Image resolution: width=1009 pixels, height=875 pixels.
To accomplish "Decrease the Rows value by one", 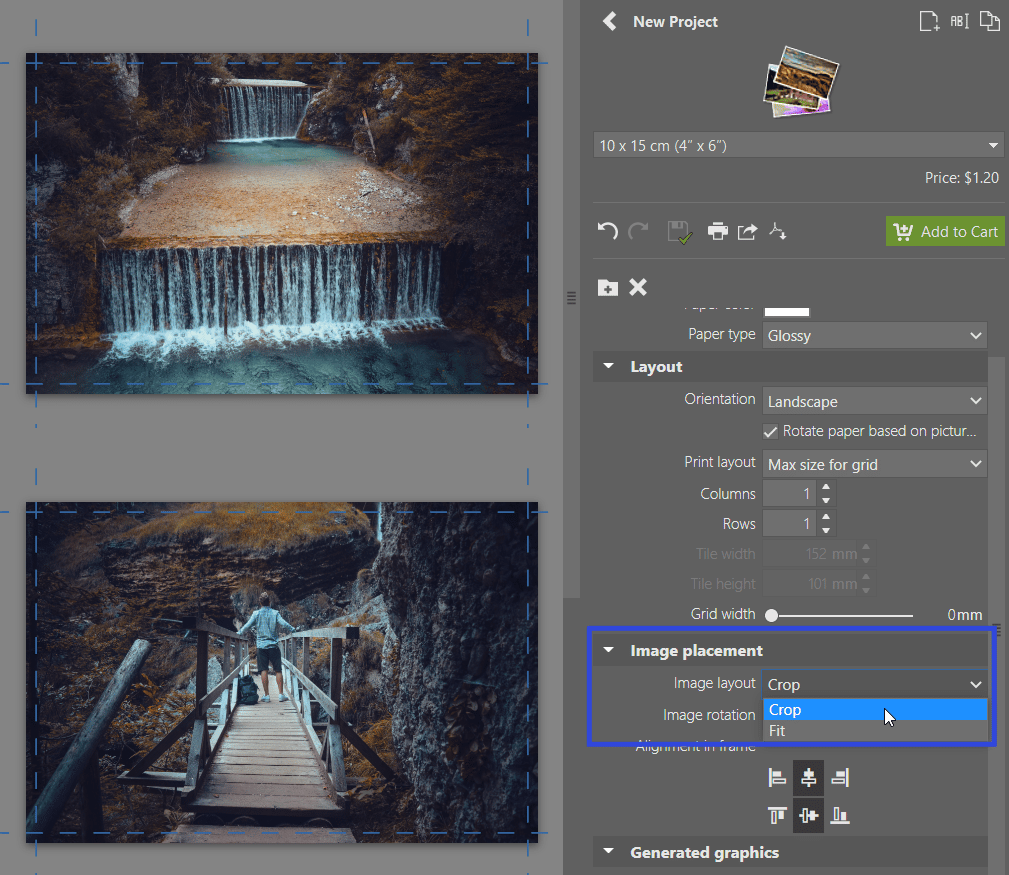I will click(826, 531).
